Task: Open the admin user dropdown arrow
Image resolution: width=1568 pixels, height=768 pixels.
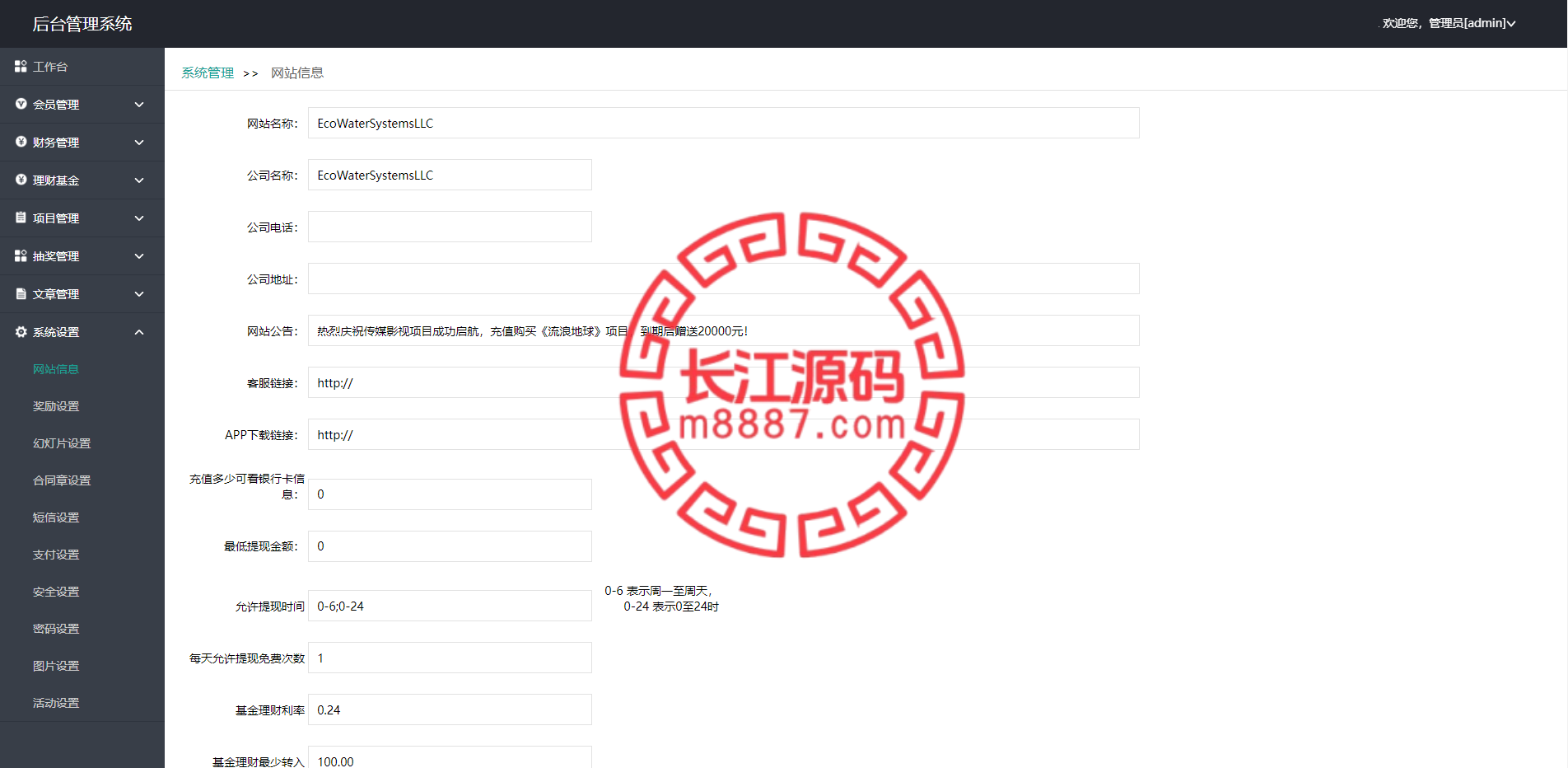Action: pos(1511,24)
